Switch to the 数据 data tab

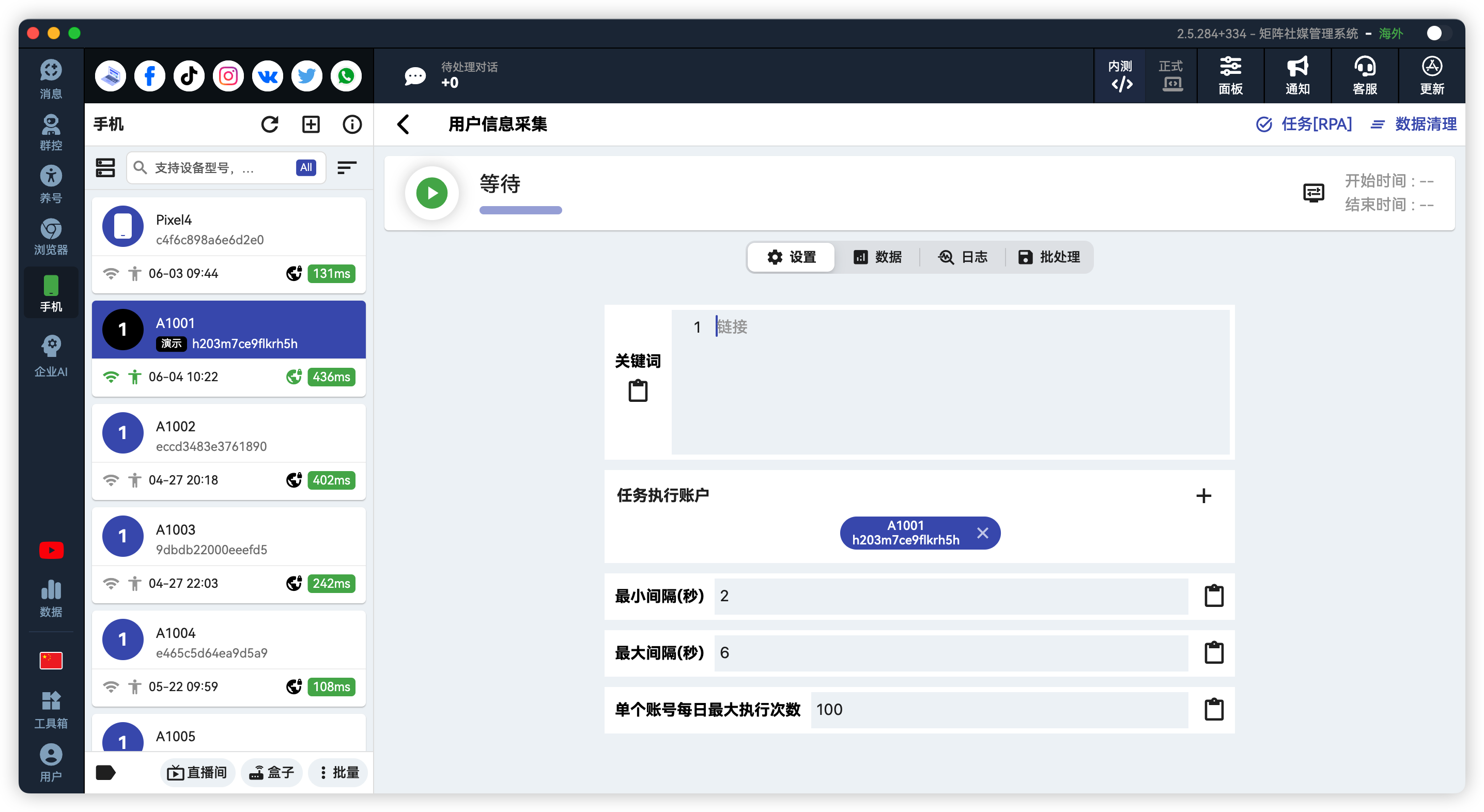click(x=877, y=257)
